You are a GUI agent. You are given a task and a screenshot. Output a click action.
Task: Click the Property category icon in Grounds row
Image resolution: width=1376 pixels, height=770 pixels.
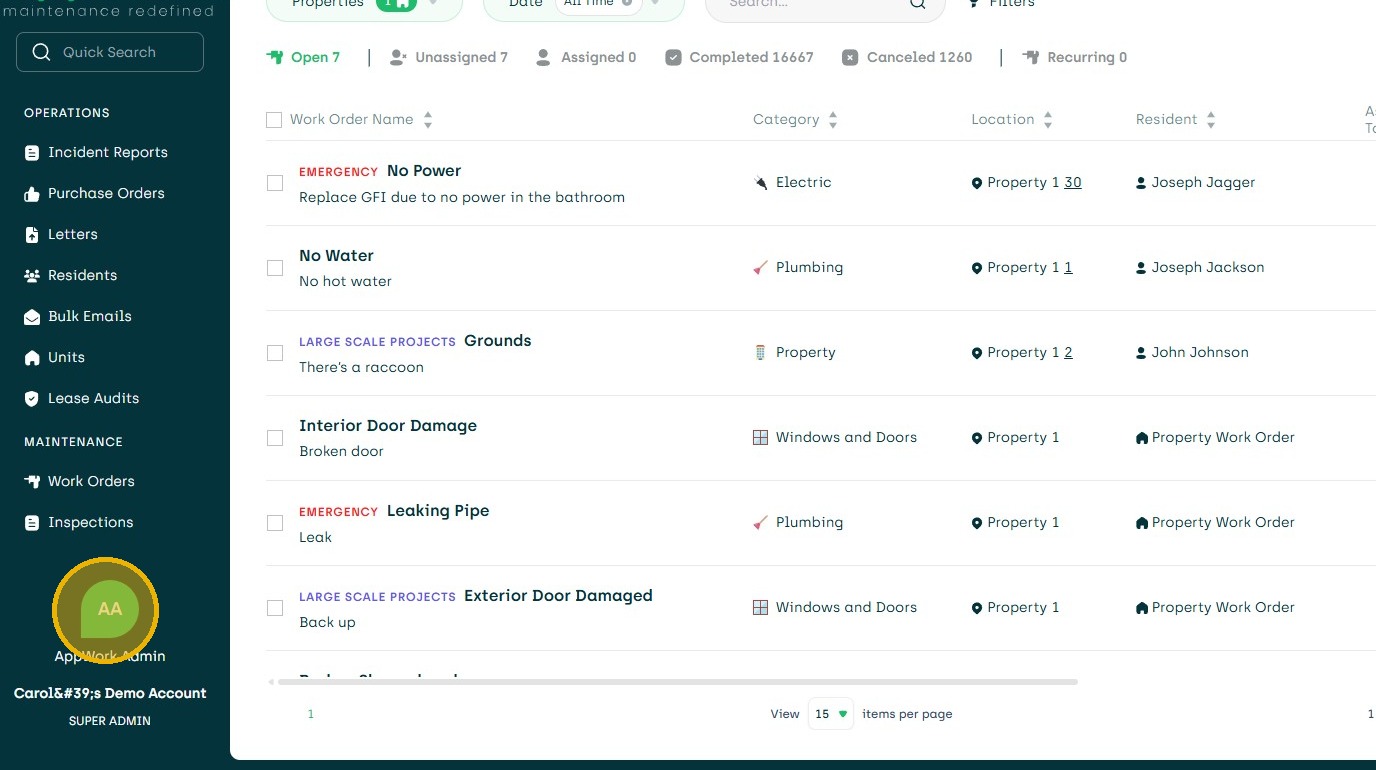click(x=761, y=353)
